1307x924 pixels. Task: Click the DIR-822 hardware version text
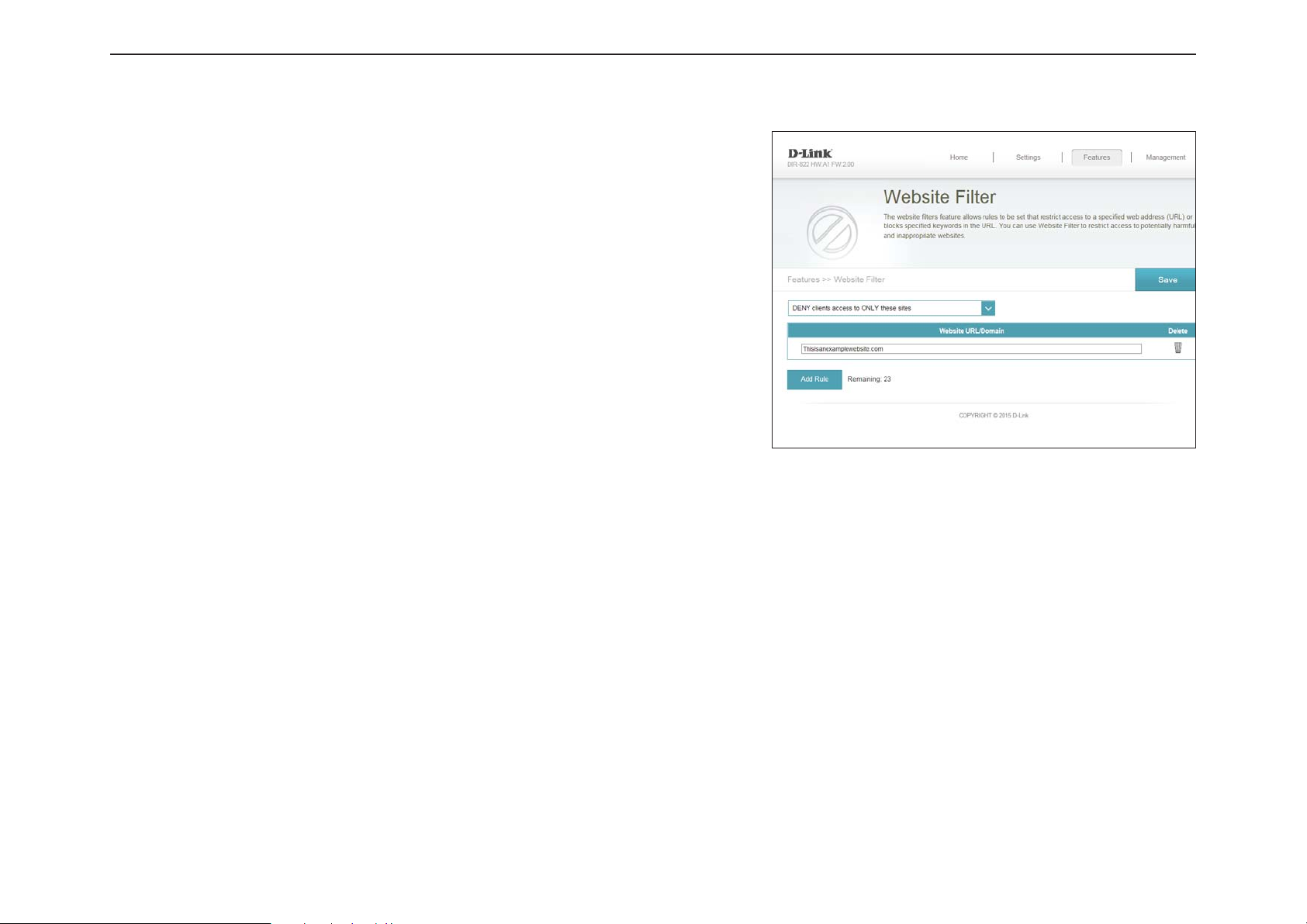[x=821, y=164]
